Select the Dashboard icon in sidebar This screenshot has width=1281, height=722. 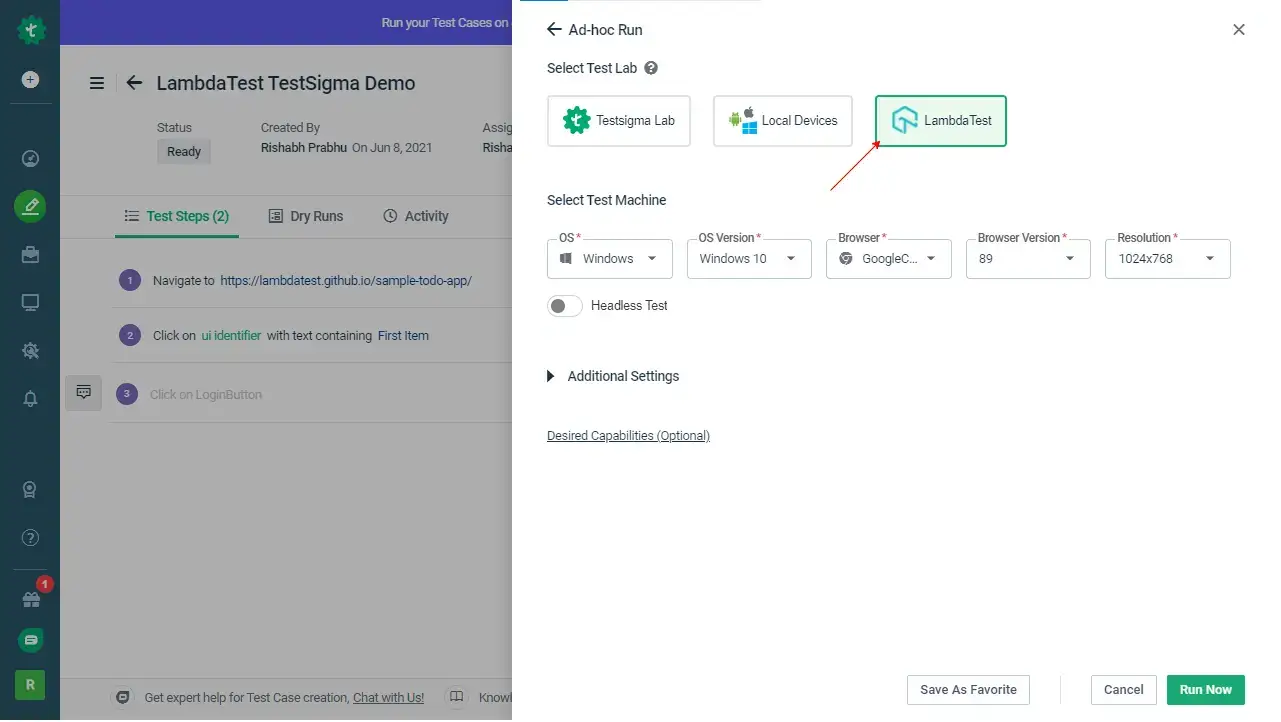click(x=29, y=158)
